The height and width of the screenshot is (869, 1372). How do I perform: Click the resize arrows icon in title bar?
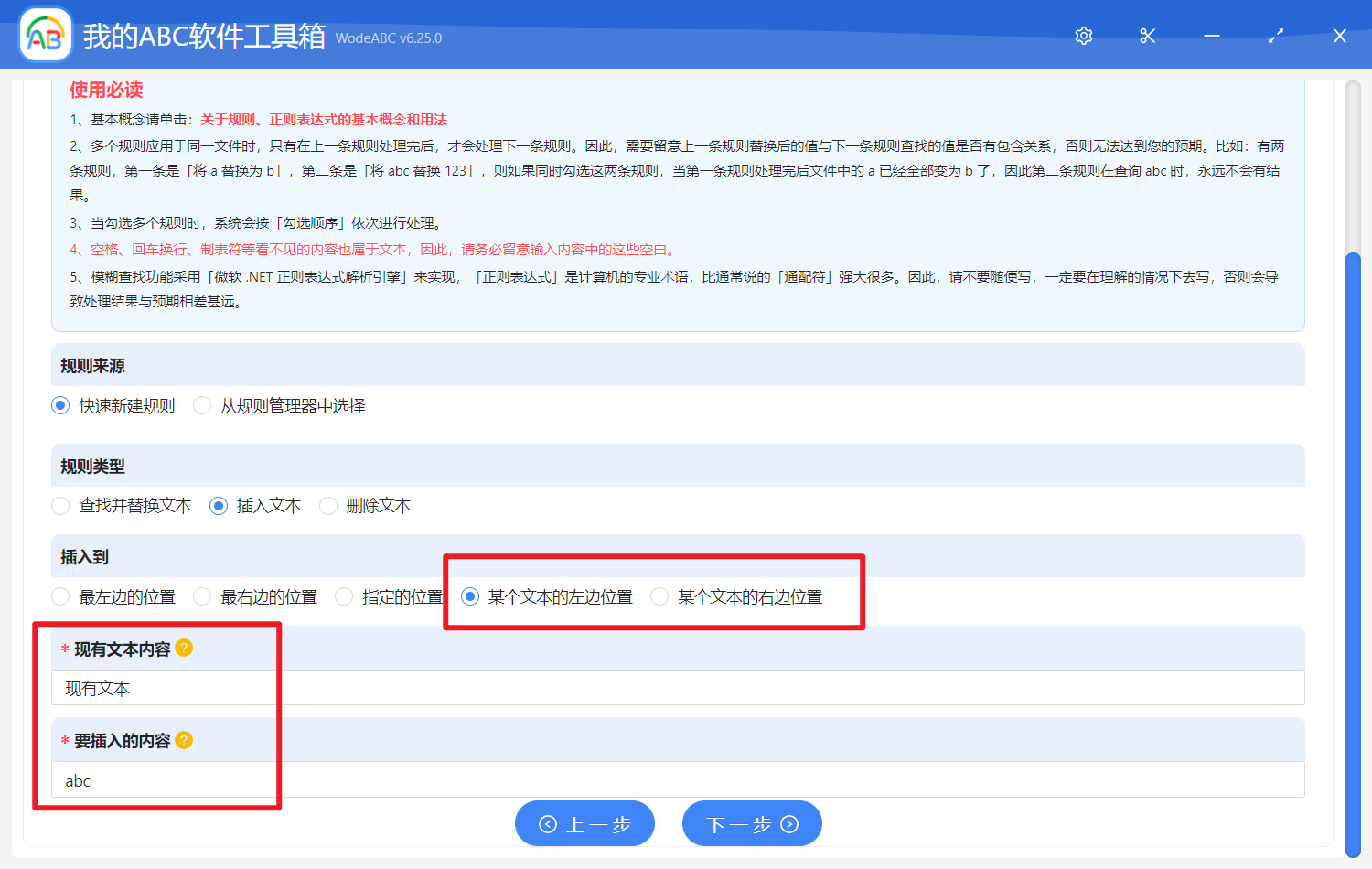point(1275,36)
